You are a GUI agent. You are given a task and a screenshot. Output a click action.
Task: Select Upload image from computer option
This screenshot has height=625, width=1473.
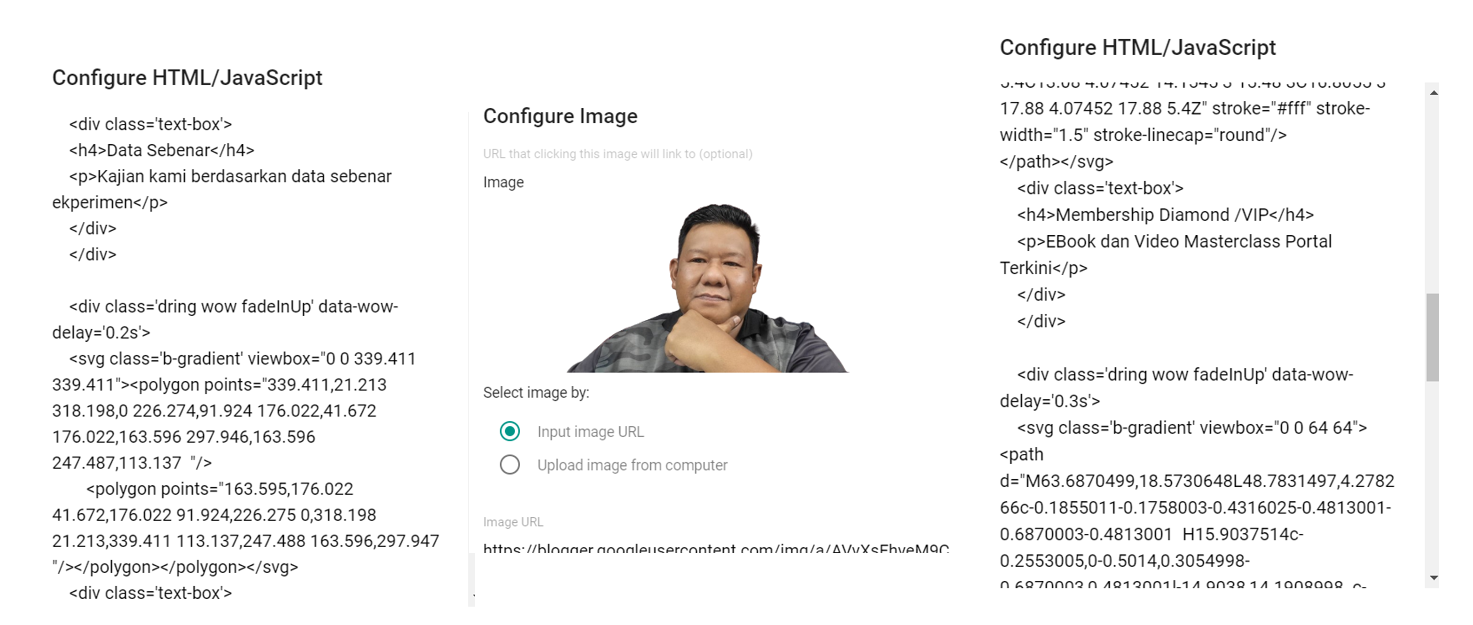pyautogui.click(x=510, y=465)
